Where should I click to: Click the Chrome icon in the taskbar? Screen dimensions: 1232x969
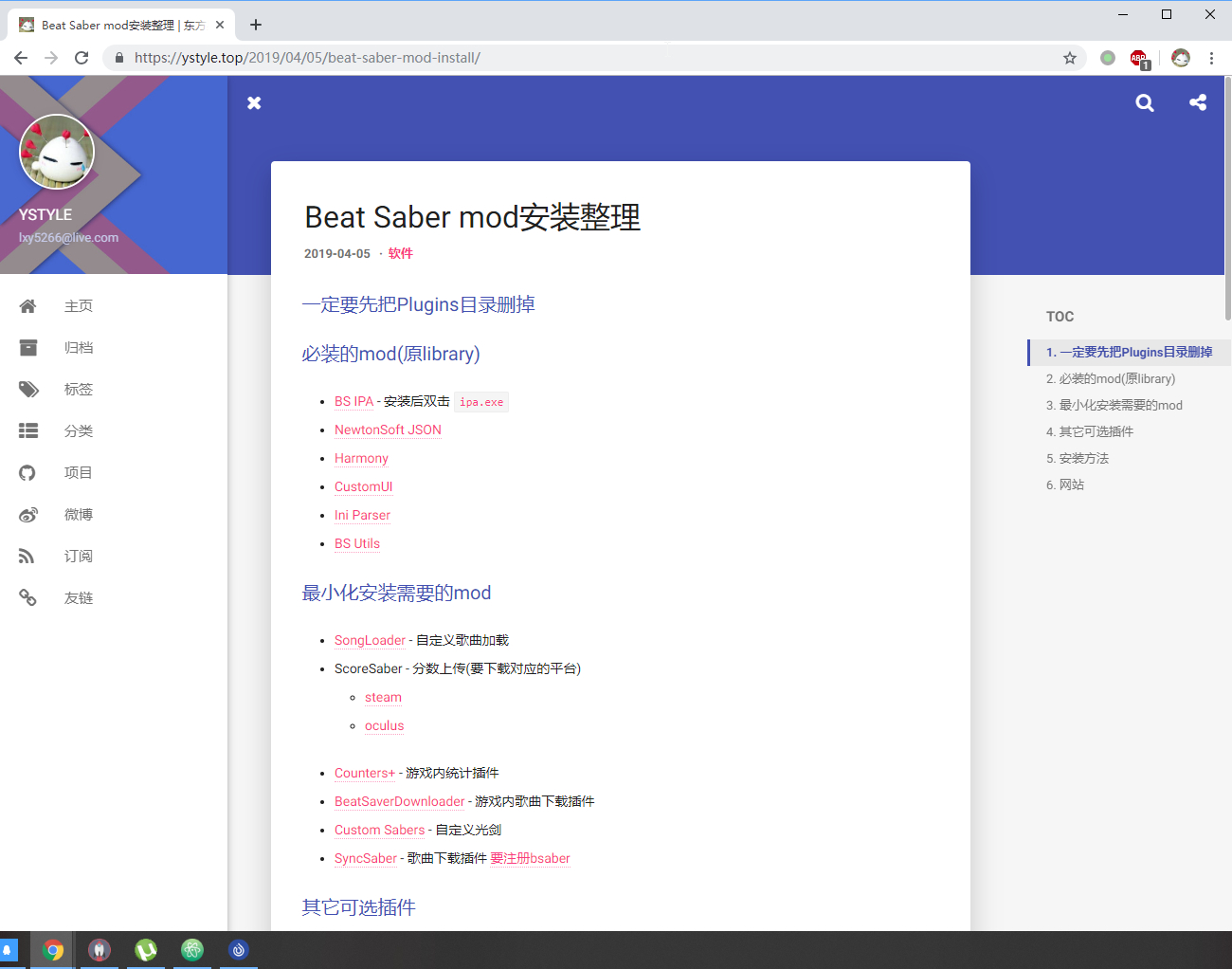tap(53, 950)
